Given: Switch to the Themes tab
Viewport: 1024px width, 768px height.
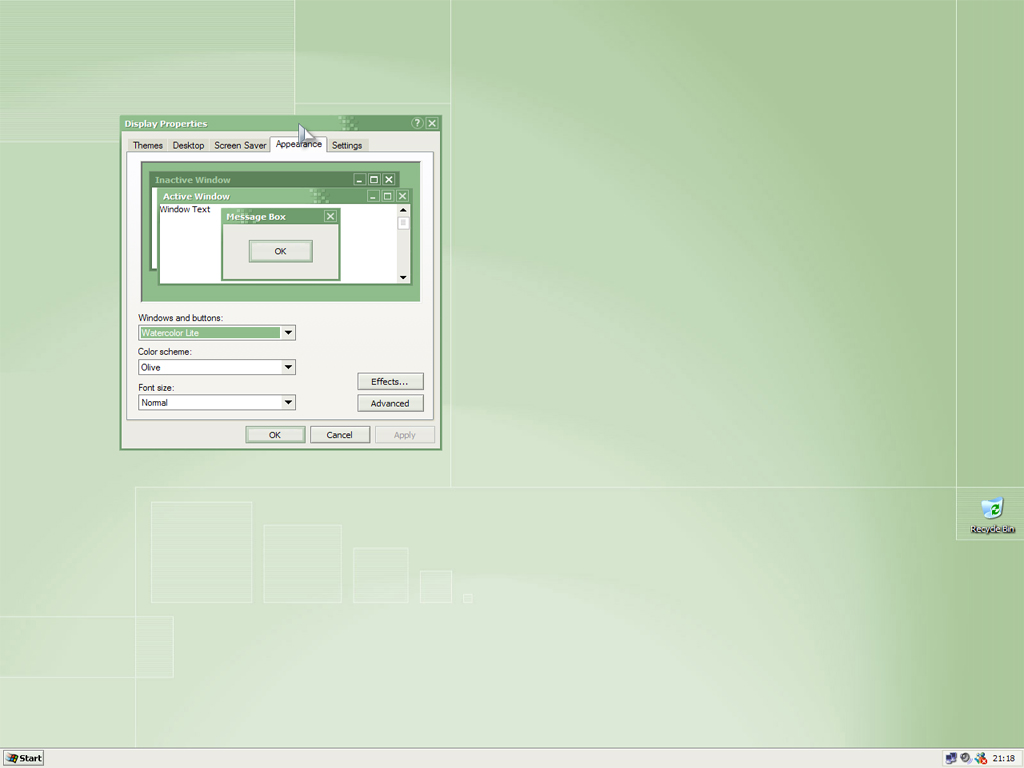Looking at the screenshot, I should pos(148,145).
